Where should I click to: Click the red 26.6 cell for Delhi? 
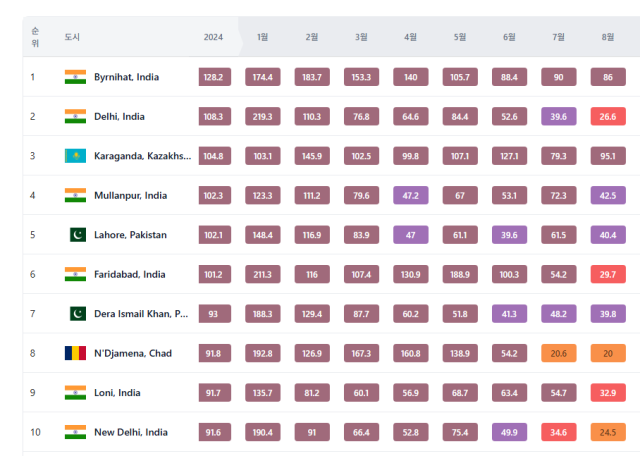608,117
